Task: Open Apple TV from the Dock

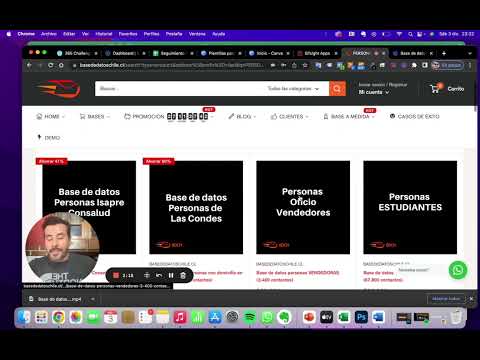Action: (x=326, y=317)
